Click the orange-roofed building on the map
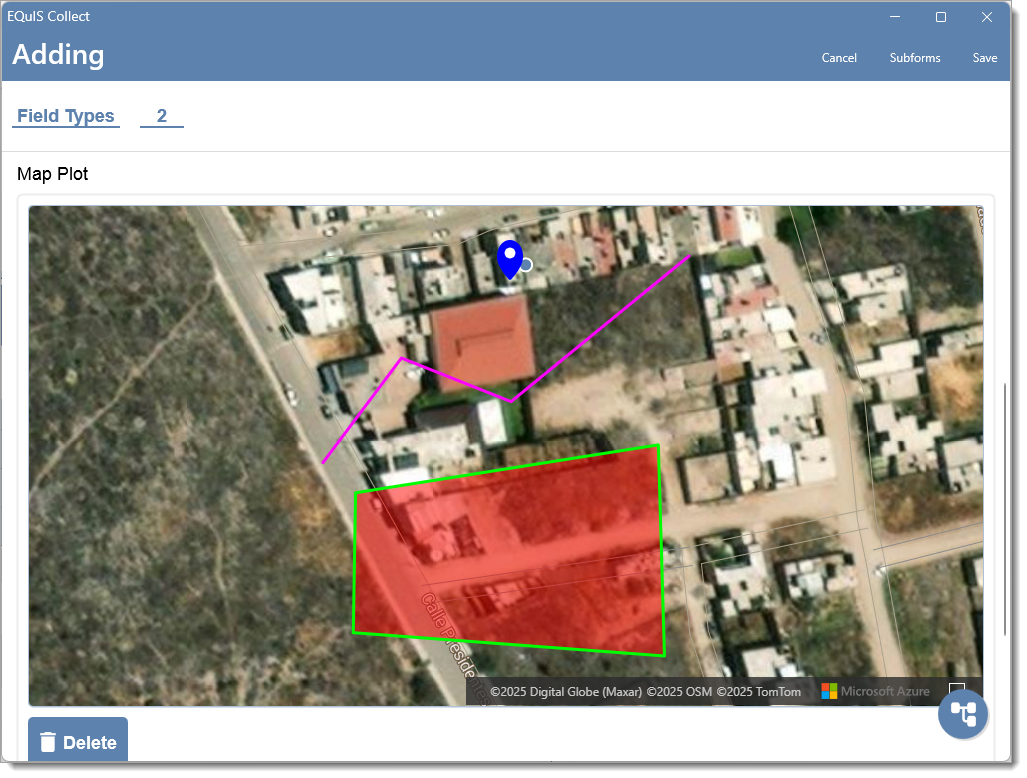The image size is (1027, 778). 483,342
